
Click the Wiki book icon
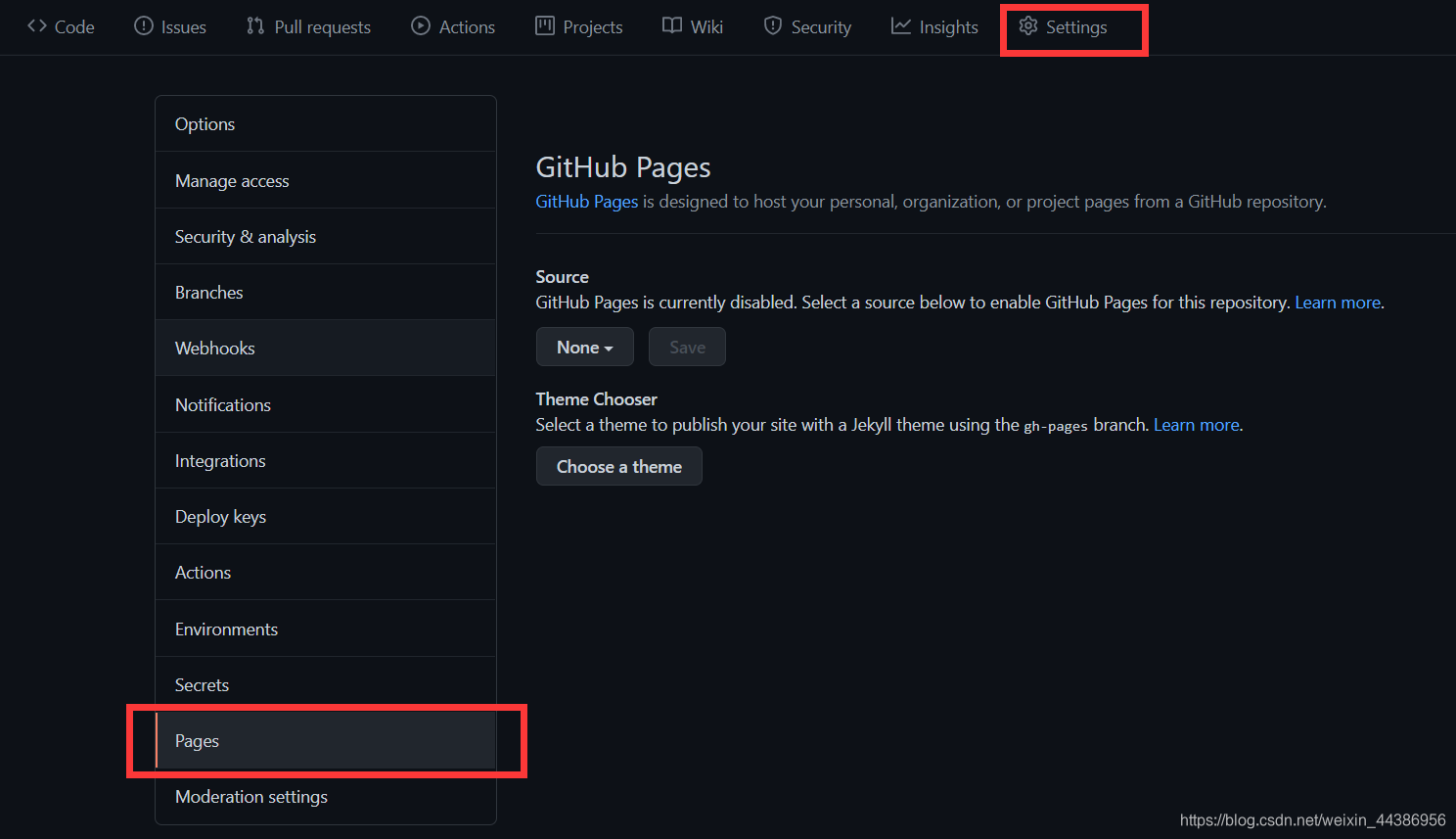[672, 26]
